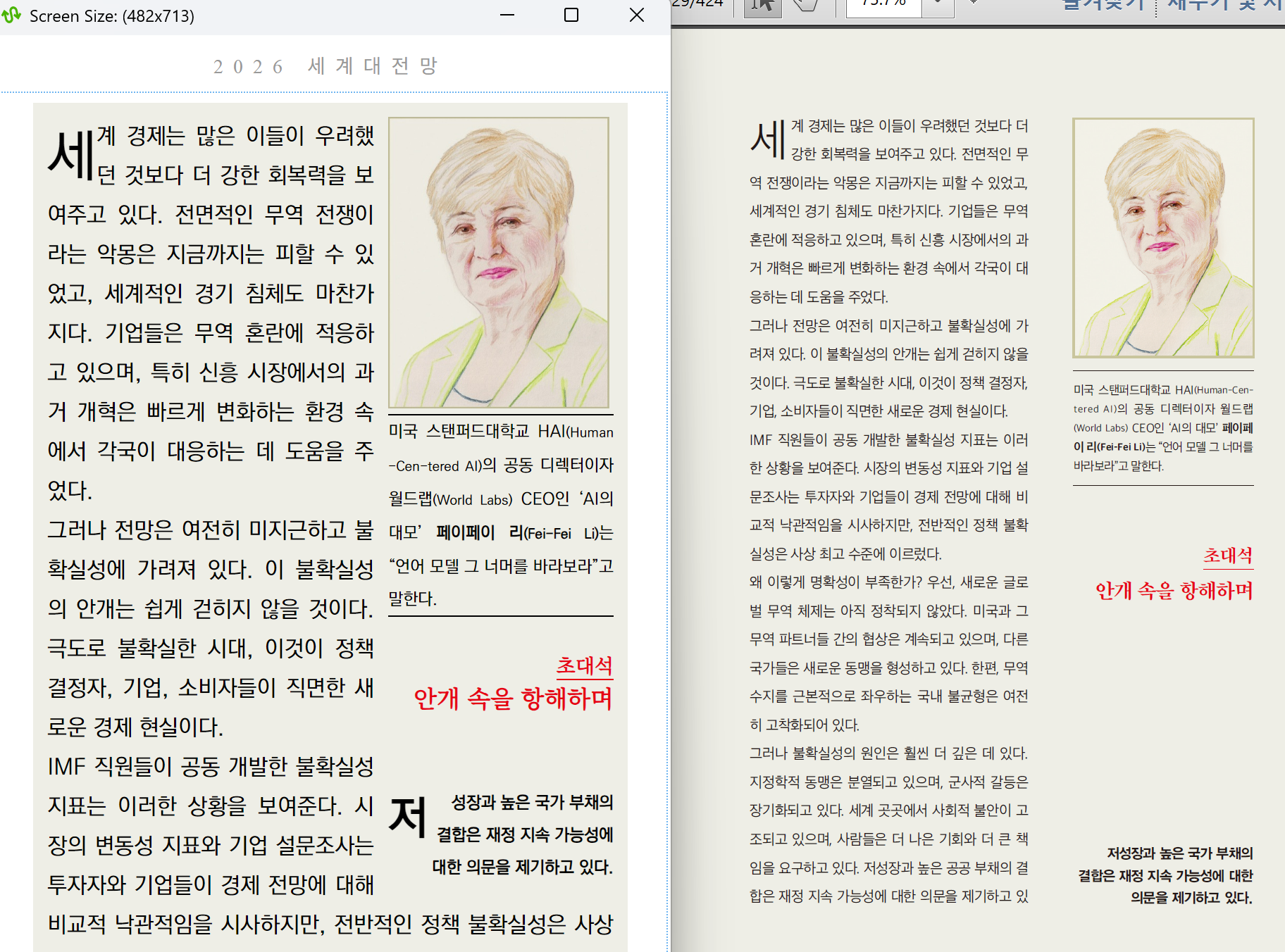Screen dimensions: 1285x952
Task: Click the green app icon in the title bar
Action: [11, 15]
